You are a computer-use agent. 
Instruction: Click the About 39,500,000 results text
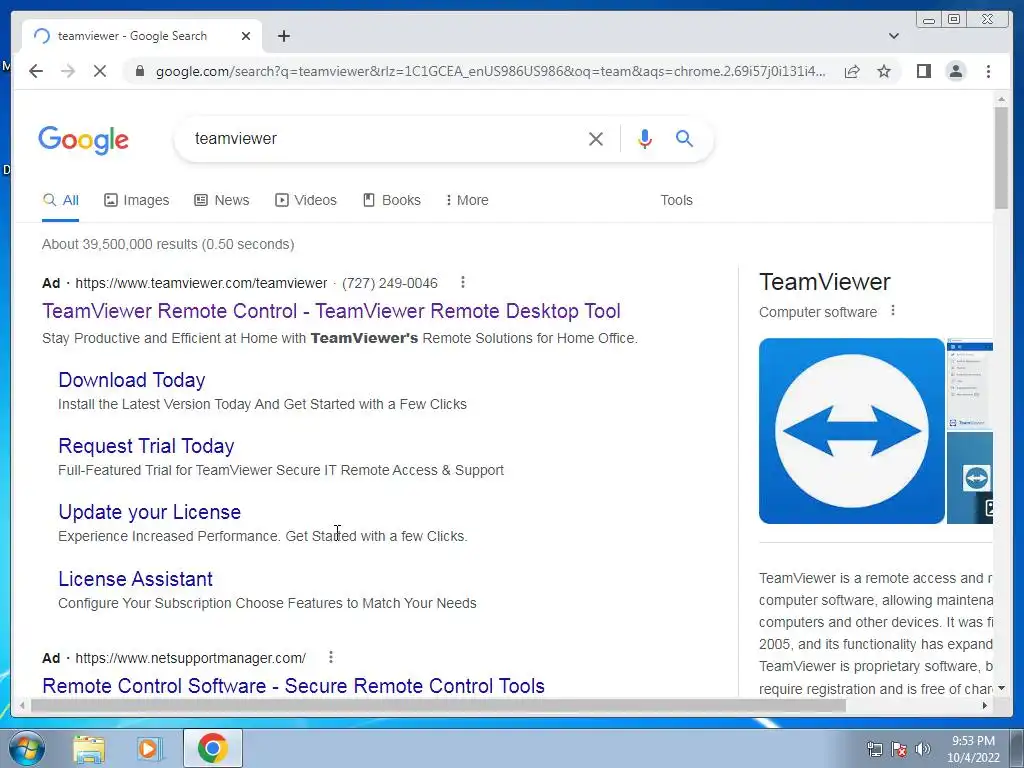[x=168, y=244]
